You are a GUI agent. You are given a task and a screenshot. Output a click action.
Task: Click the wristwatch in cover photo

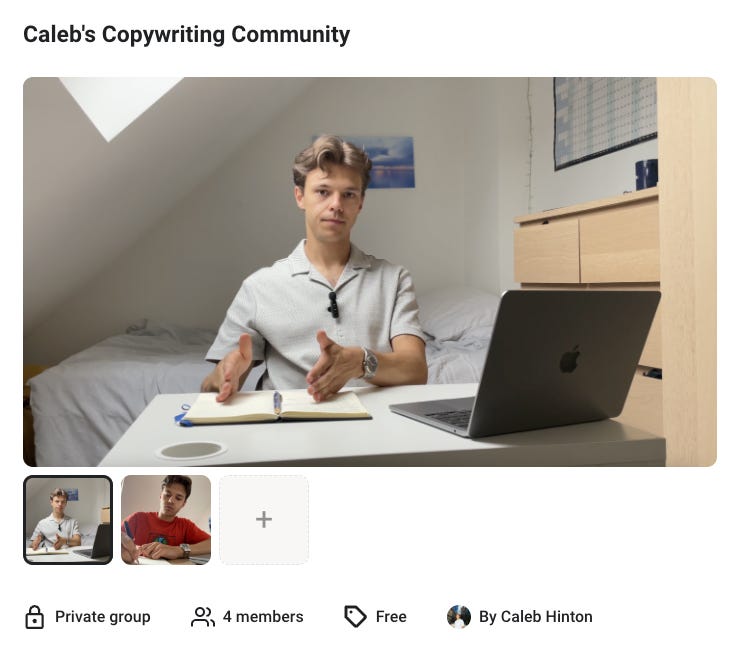(369, 363)
